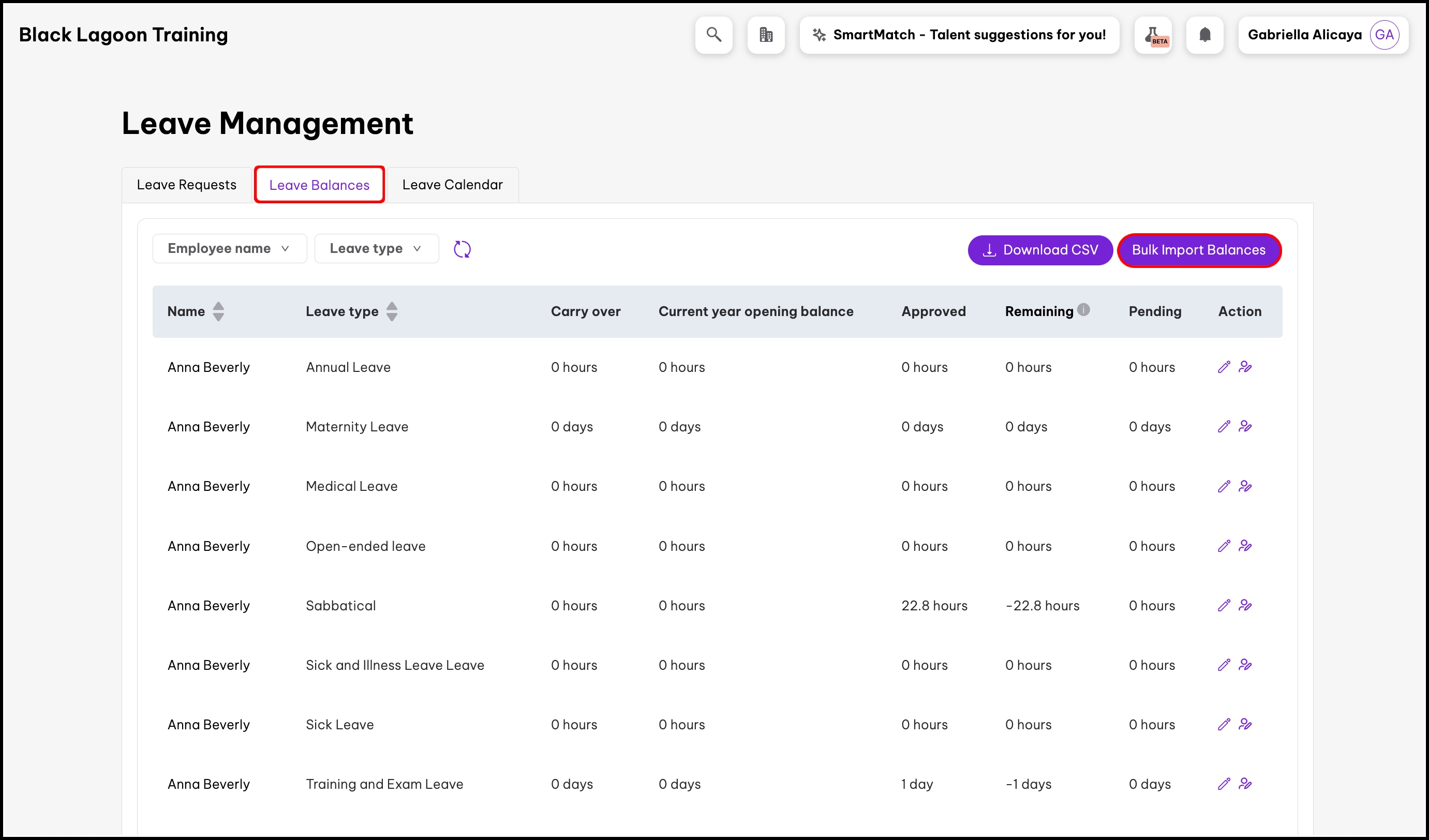The image size is (1429, 840).
Task: Expand the Employee name filter dropdown
Action: point(230,248)
